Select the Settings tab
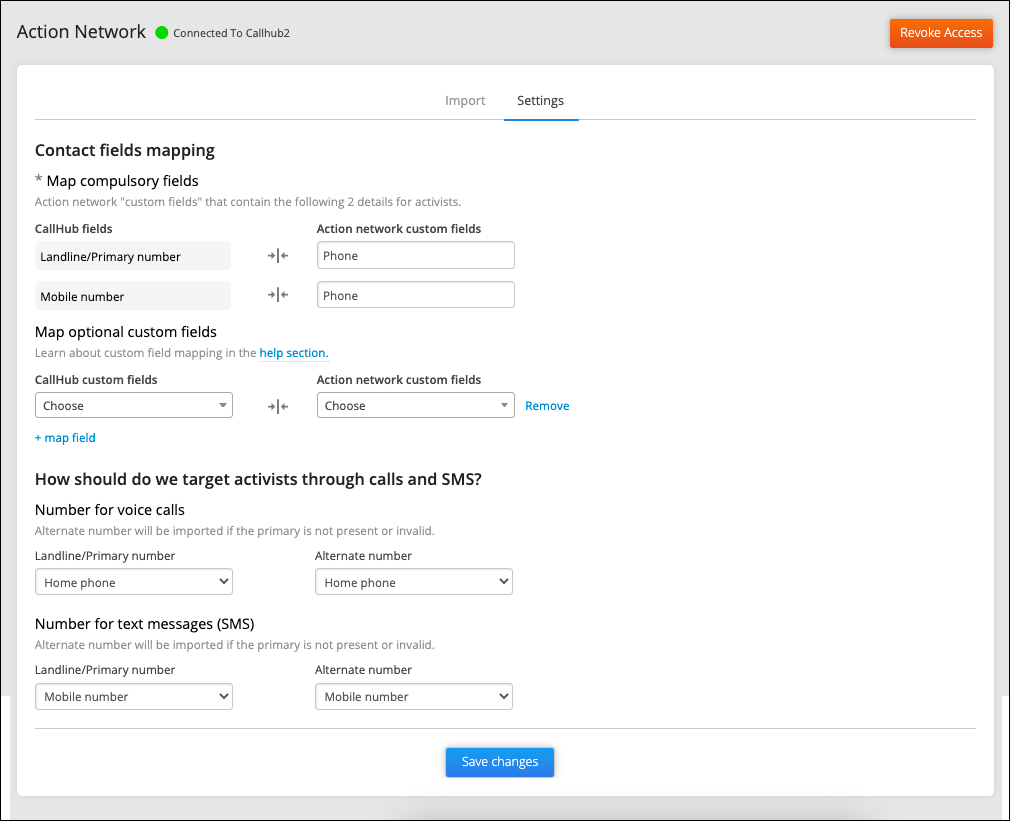The height and width of the screenshot is (821, 1010). point(540,100)
